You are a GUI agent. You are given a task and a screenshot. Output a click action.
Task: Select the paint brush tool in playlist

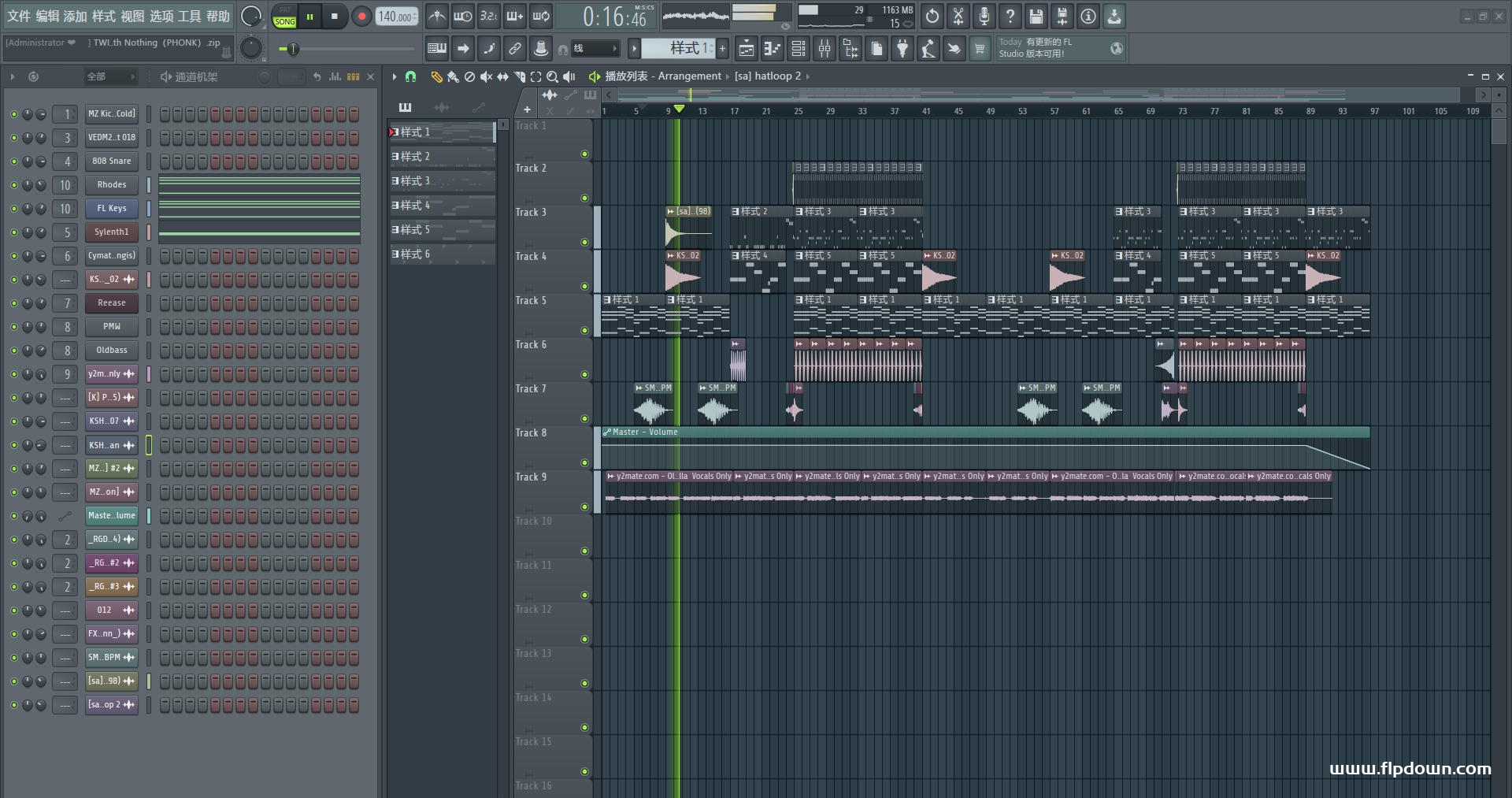point(453,76)
